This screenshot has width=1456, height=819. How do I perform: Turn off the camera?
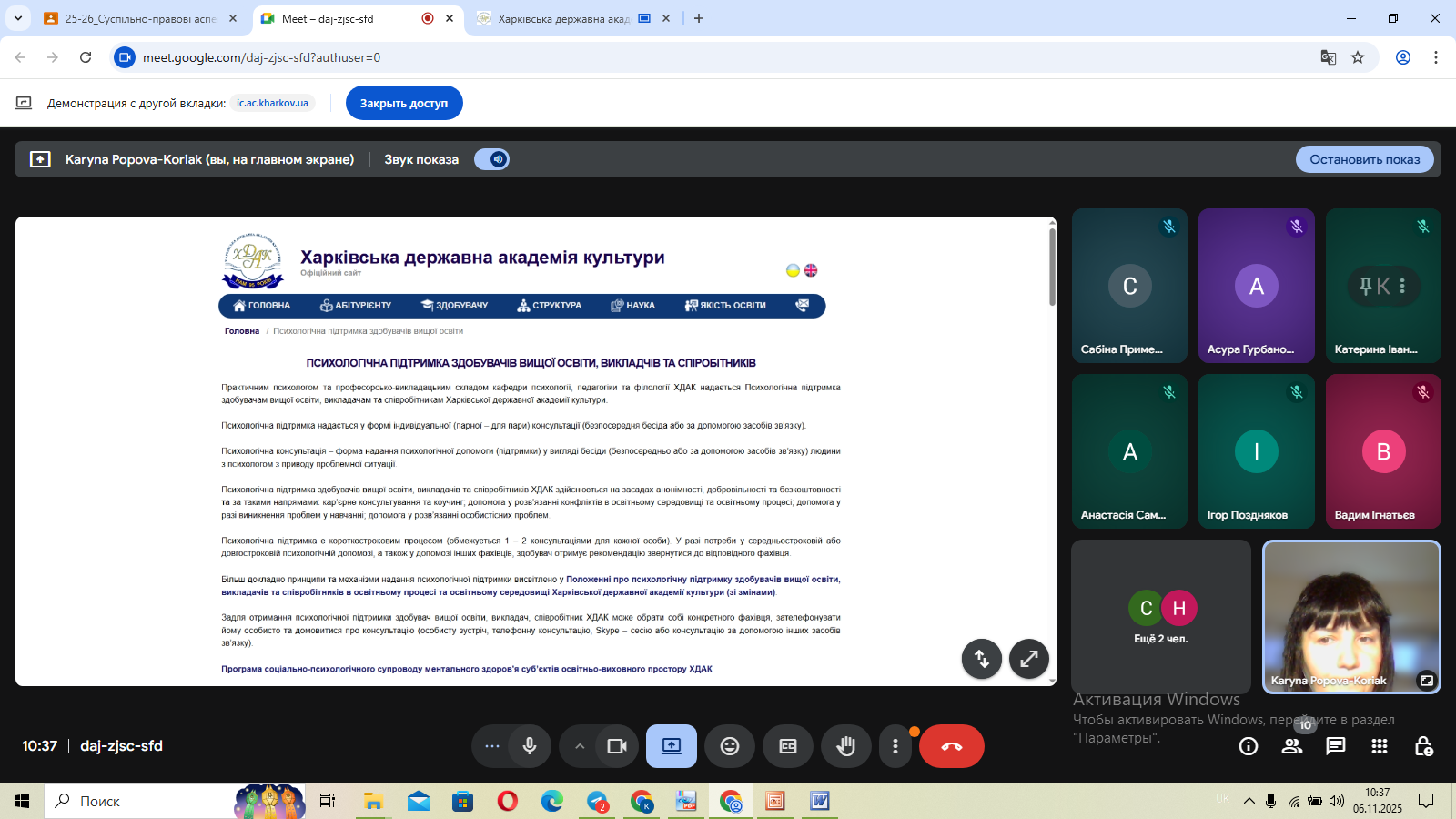pyautogui.click(x=617, y=746)
